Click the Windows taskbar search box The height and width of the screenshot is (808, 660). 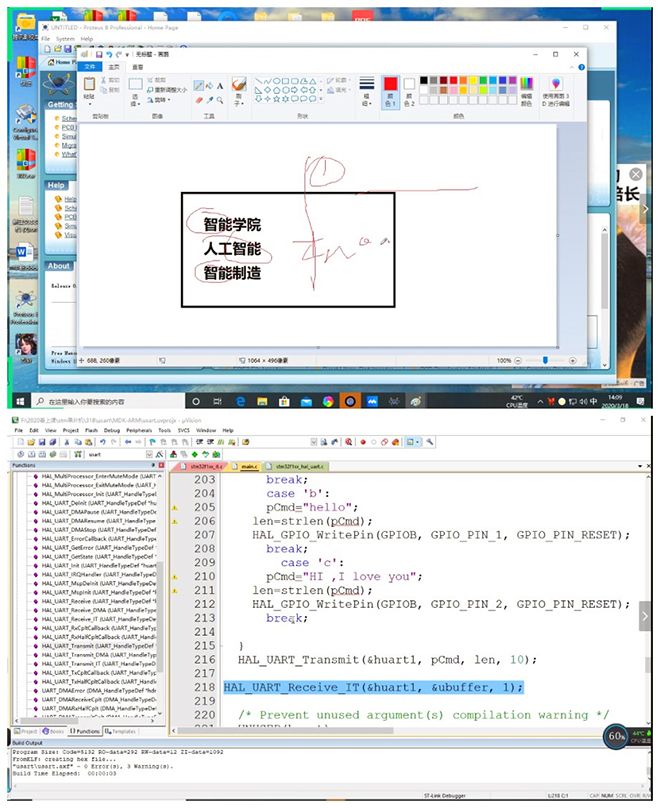[x=107, y=401]
